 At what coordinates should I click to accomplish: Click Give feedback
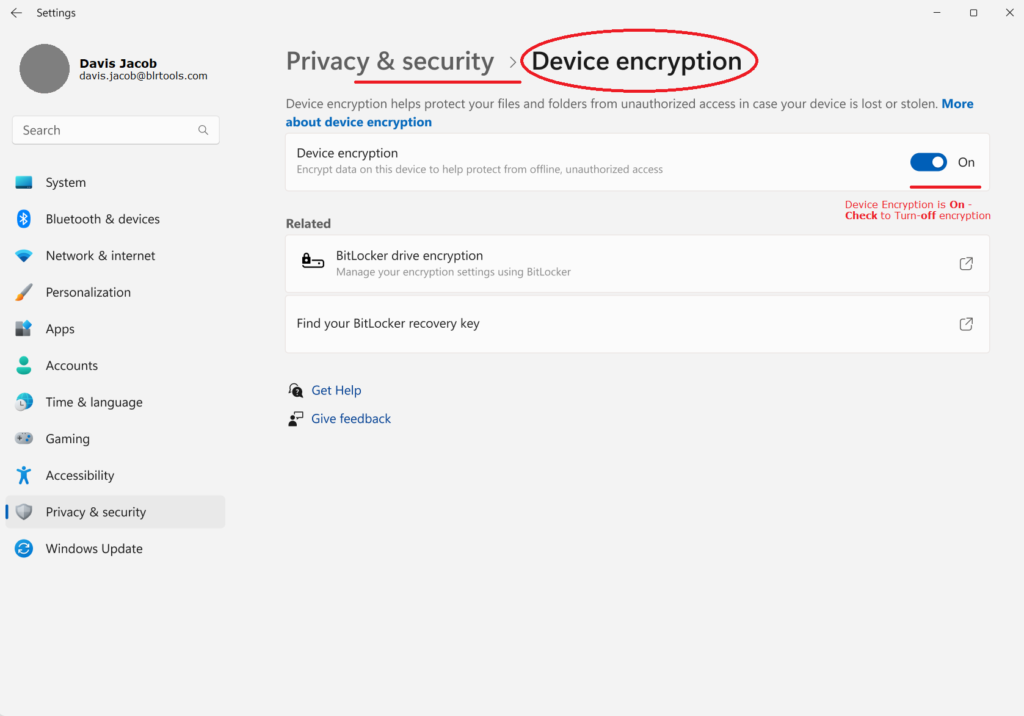click(350, 418)
